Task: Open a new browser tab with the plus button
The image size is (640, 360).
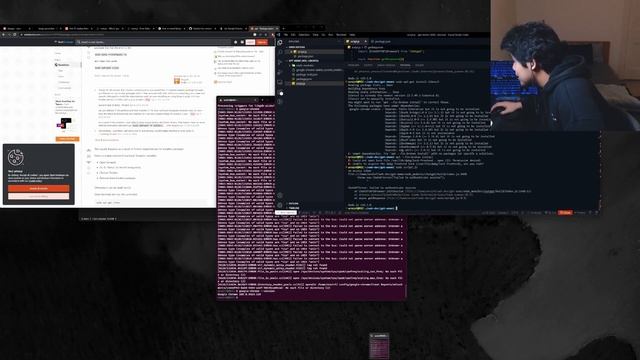Action: 283,29
